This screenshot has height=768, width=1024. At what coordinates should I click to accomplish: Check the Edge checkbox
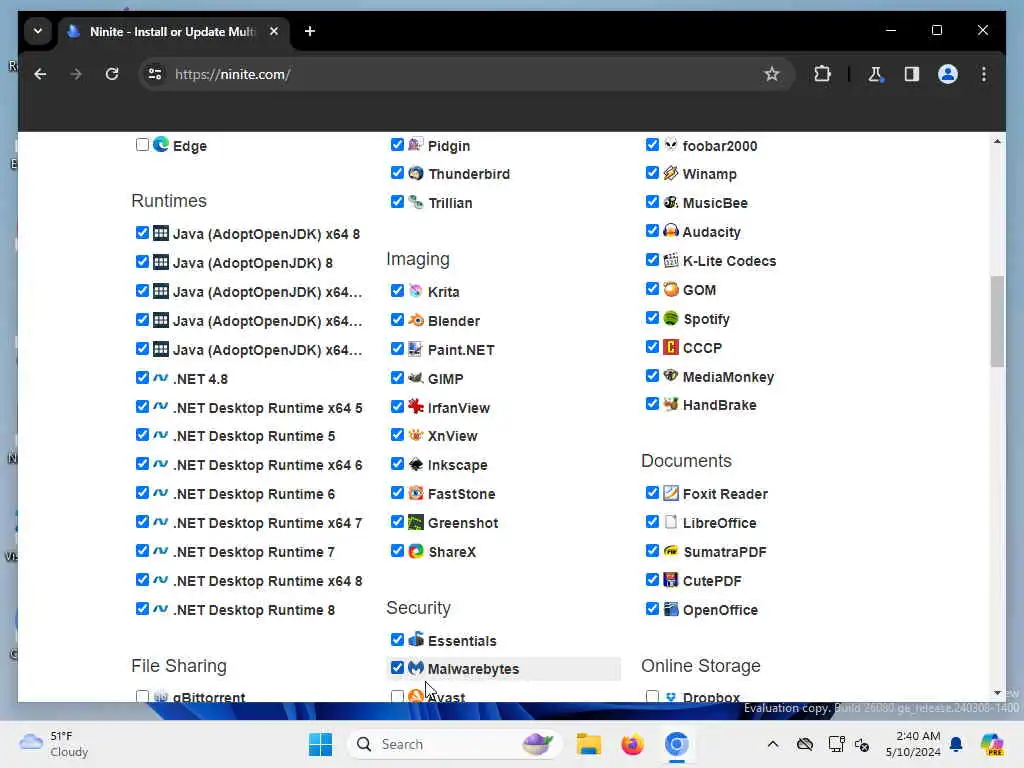[x=142, y=144]
